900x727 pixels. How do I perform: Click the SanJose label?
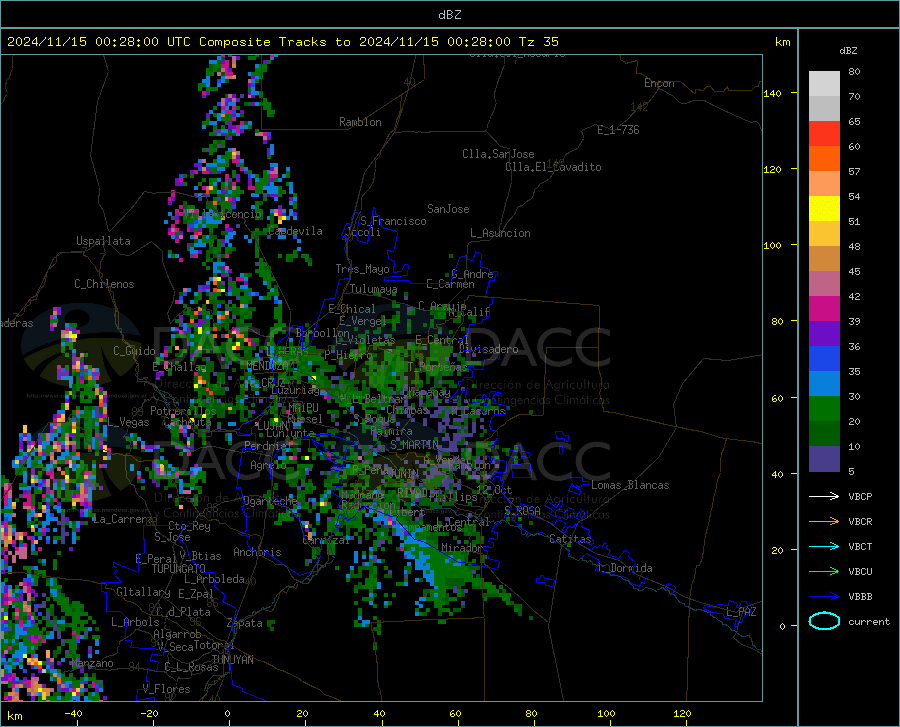pos(448,209)
